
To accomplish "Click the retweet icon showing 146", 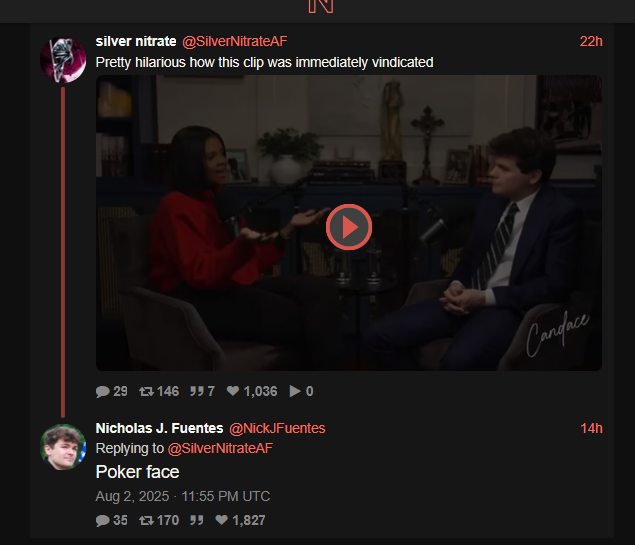I will [x=146, y=392].
